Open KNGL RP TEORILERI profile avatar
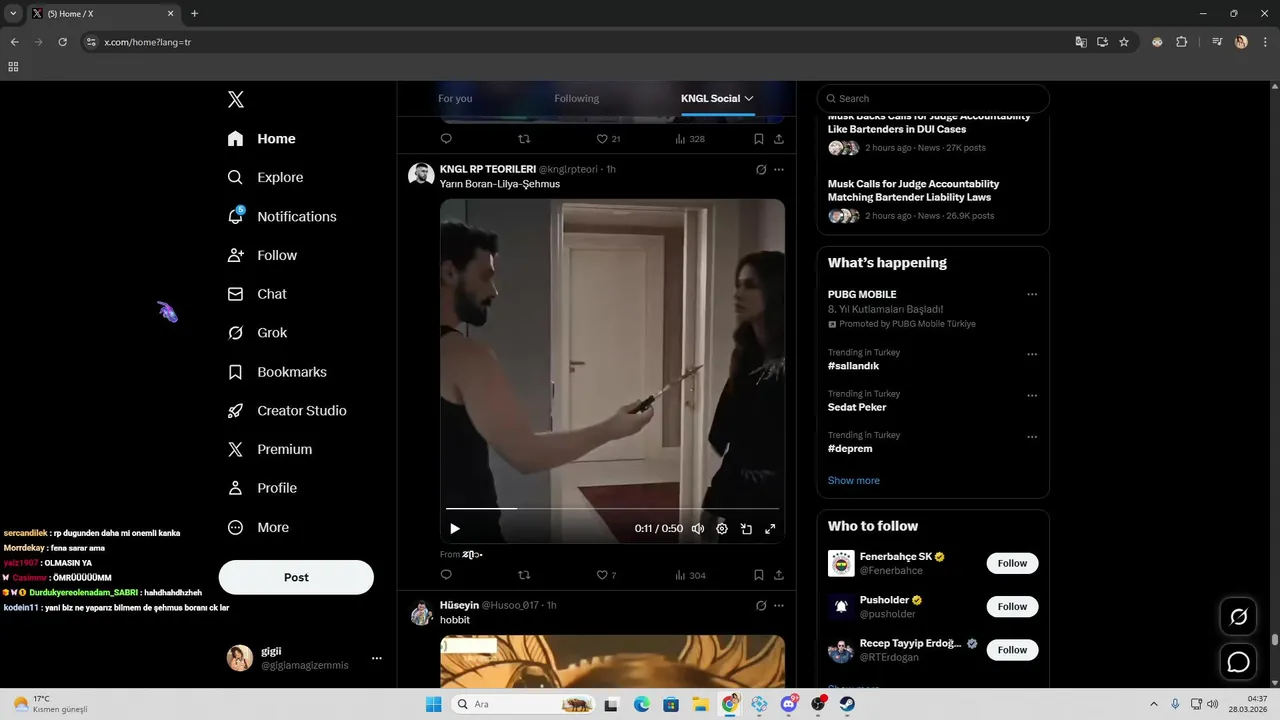The height and width of the screenshot is (720, 1280). click(x=421, y=175)
